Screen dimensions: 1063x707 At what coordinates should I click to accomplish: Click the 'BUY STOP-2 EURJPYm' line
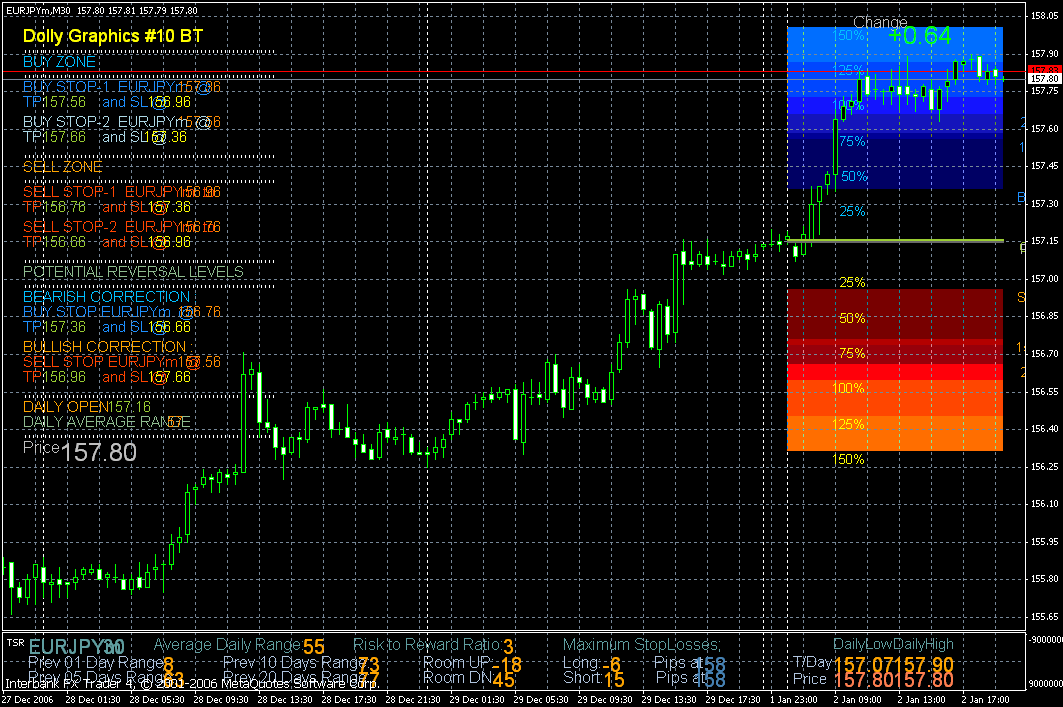122,122
